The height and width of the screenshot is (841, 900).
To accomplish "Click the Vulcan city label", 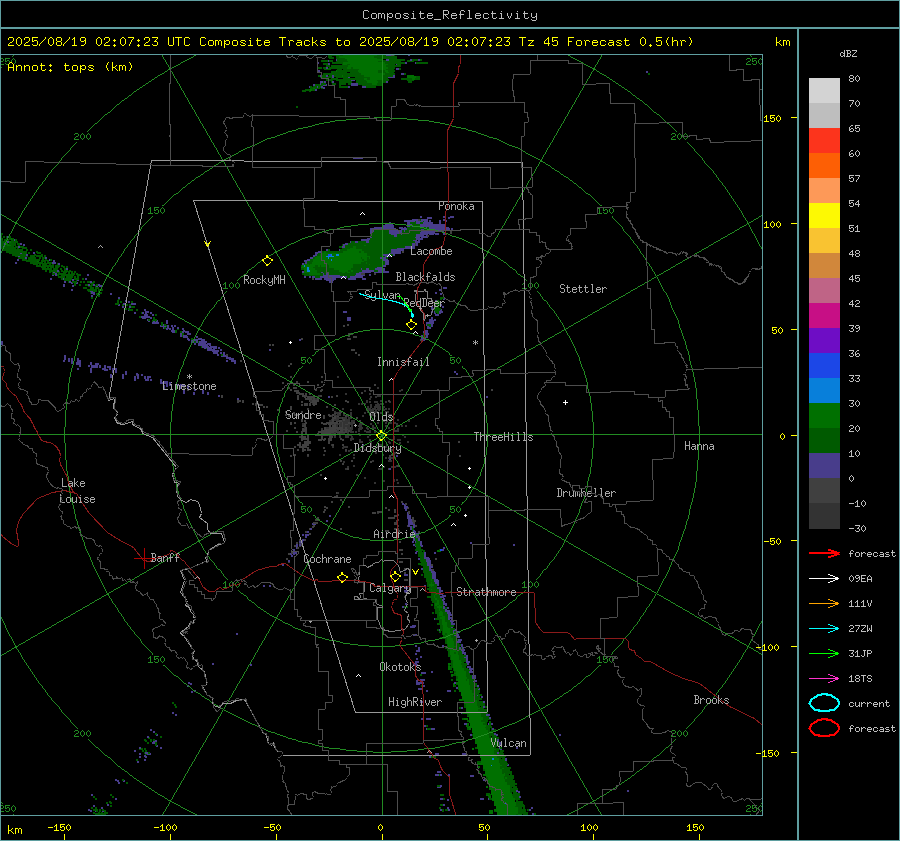I will pos(508,743).
